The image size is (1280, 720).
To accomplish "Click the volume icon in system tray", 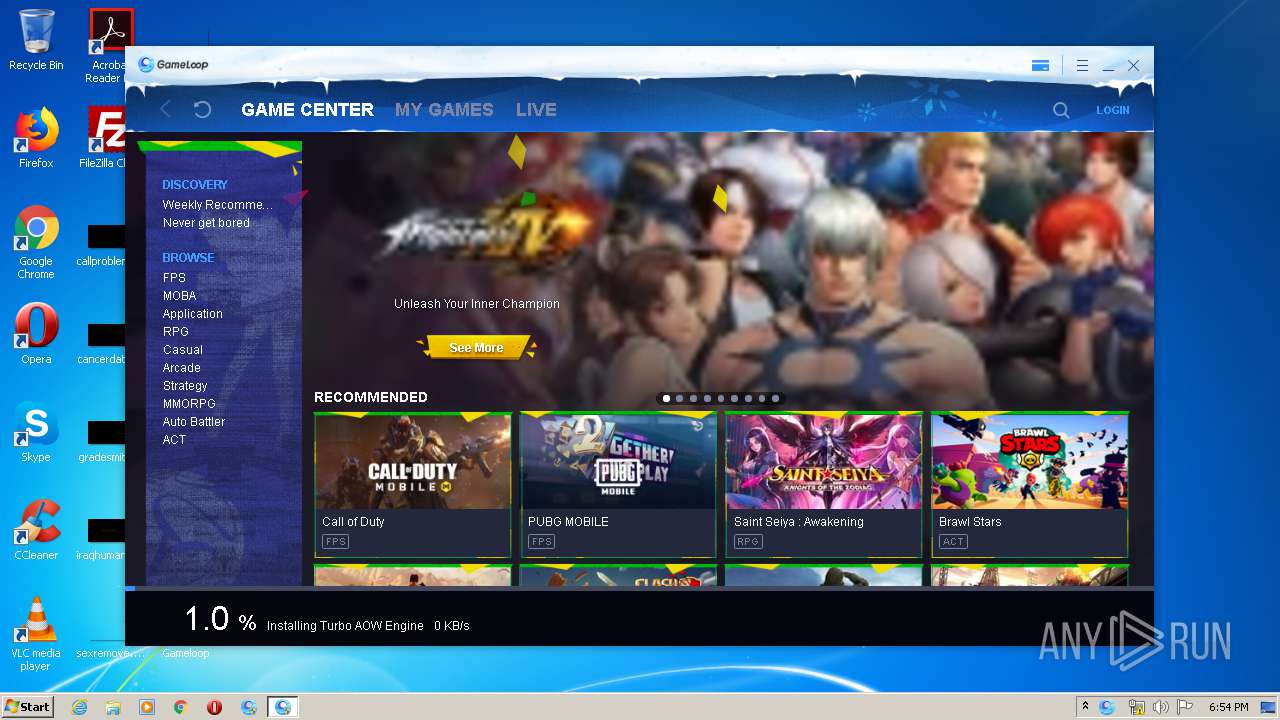I will click(1161, 707).
